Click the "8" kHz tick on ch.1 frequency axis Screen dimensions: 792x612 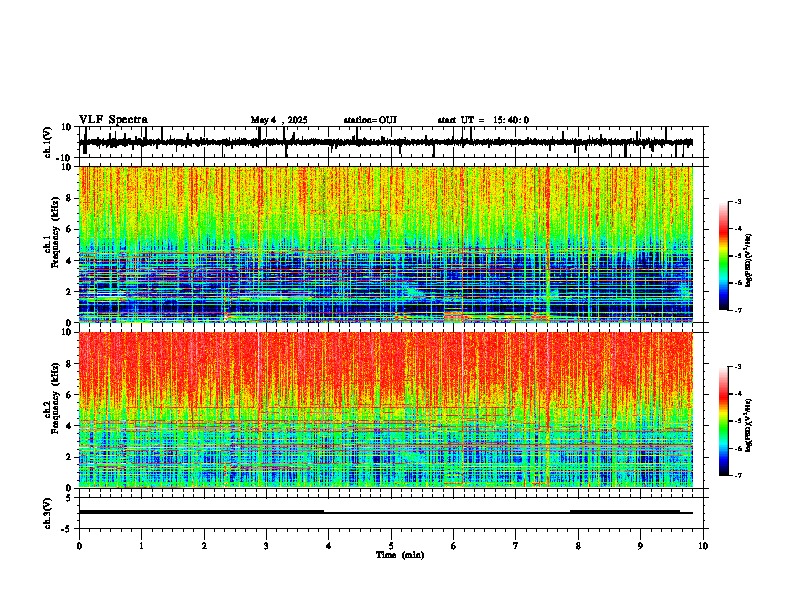(69, 198)
